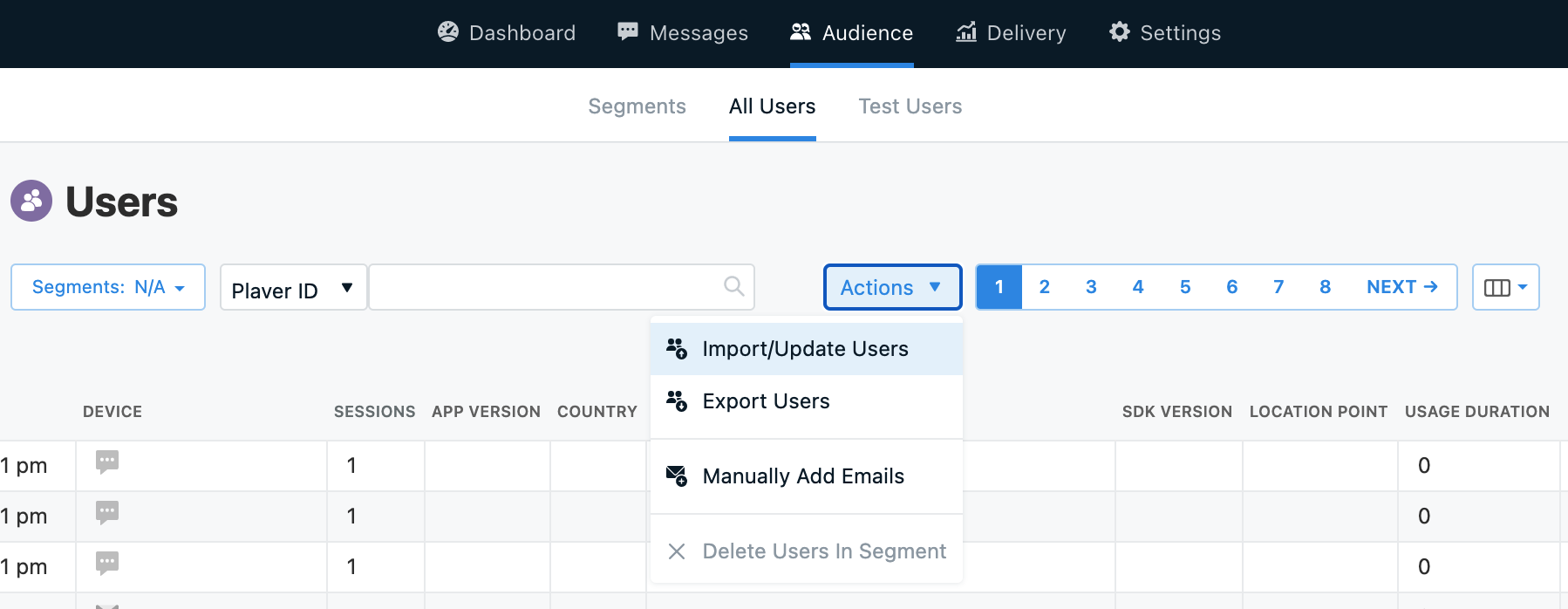The height and width of the screenshot is (609, 1568).
Task: Switch to the Segments sub-tab
Action: tap(637, 106)
